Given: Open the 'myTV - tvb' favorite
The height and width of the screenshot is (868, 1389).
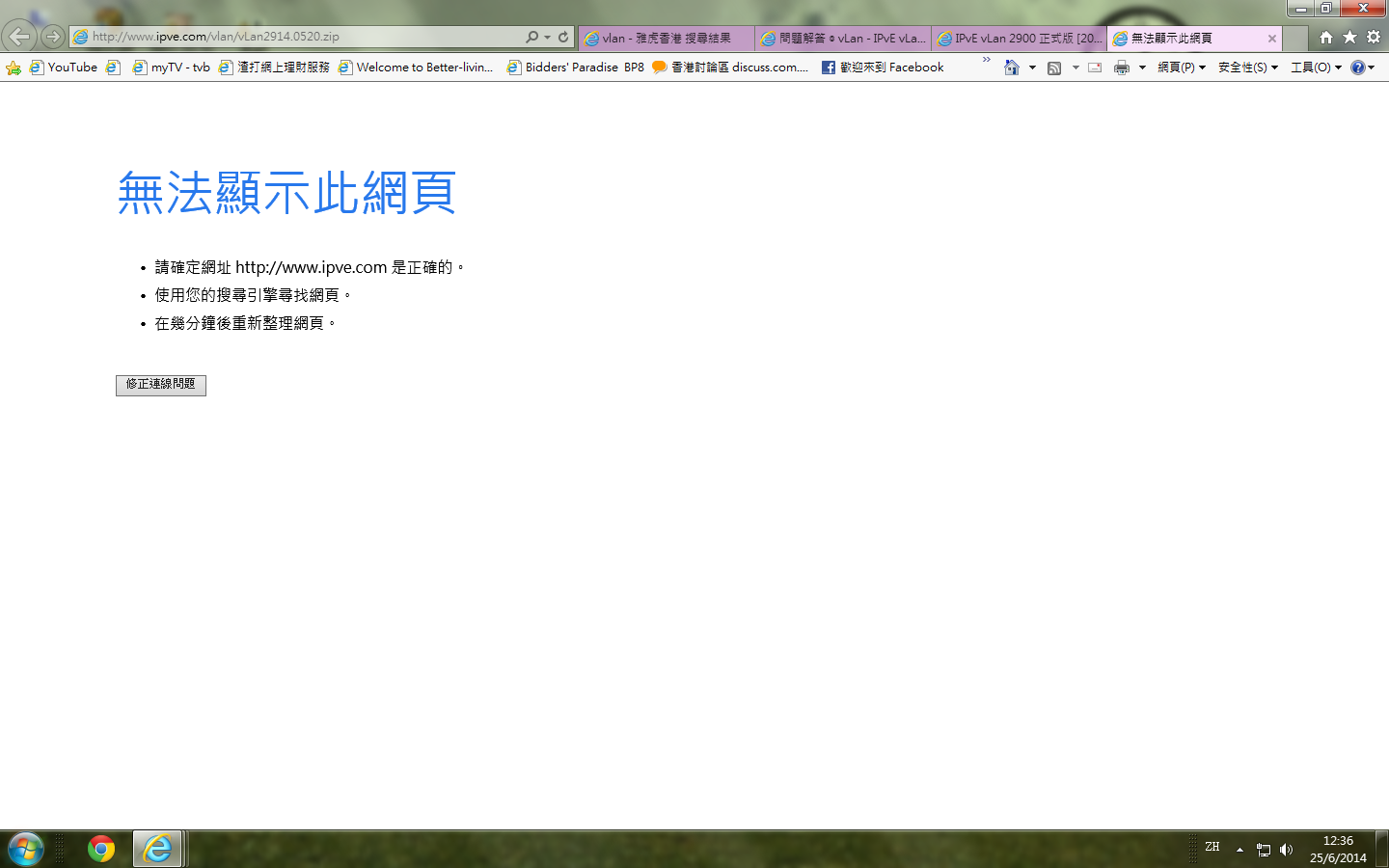Looking at the screenshot, I should 171,68.
